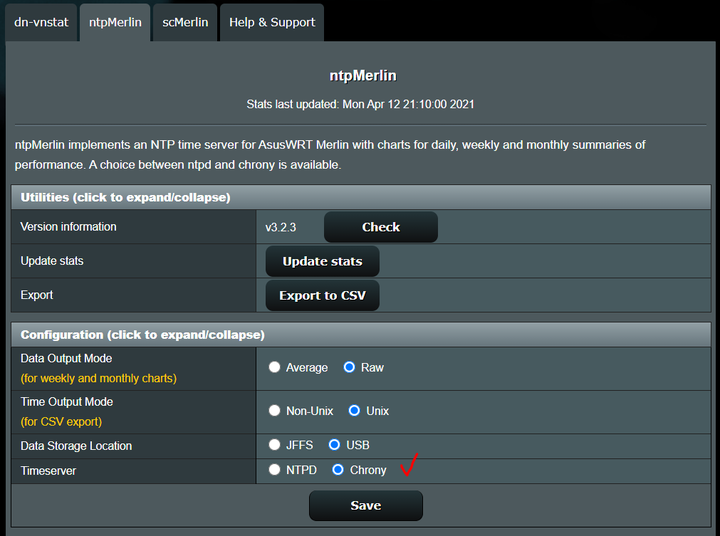The image size is (720, 536).
Task: Switch to the dn-vnstat tab
Action: [41, 23]
